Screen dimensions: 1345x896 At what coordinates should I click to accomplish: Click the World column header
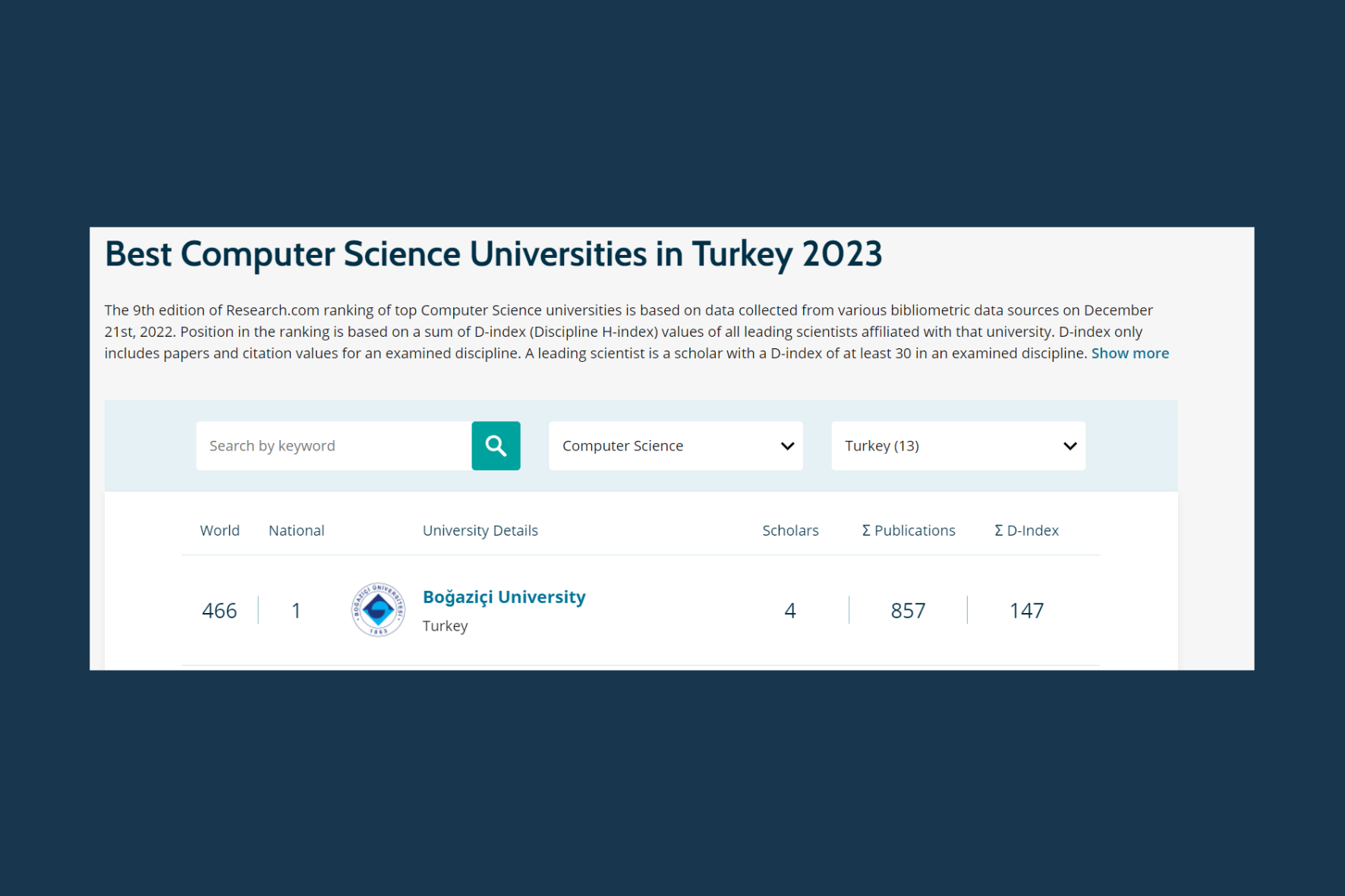click(219, 530)
